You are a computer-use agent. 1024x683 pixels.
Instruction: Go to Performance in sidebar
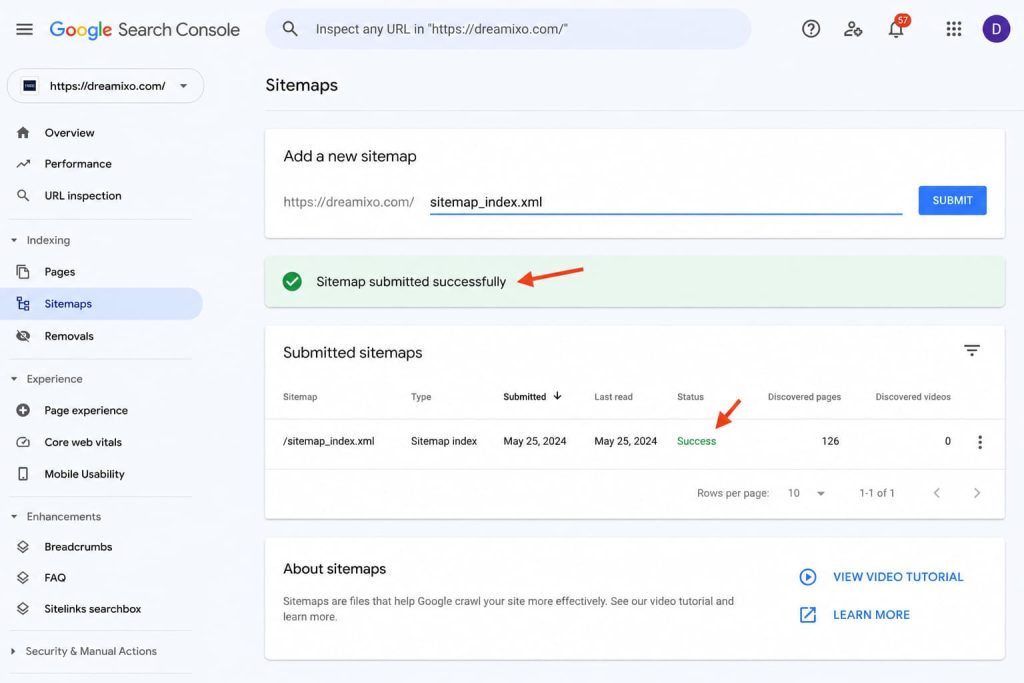[x=78, y=164]
